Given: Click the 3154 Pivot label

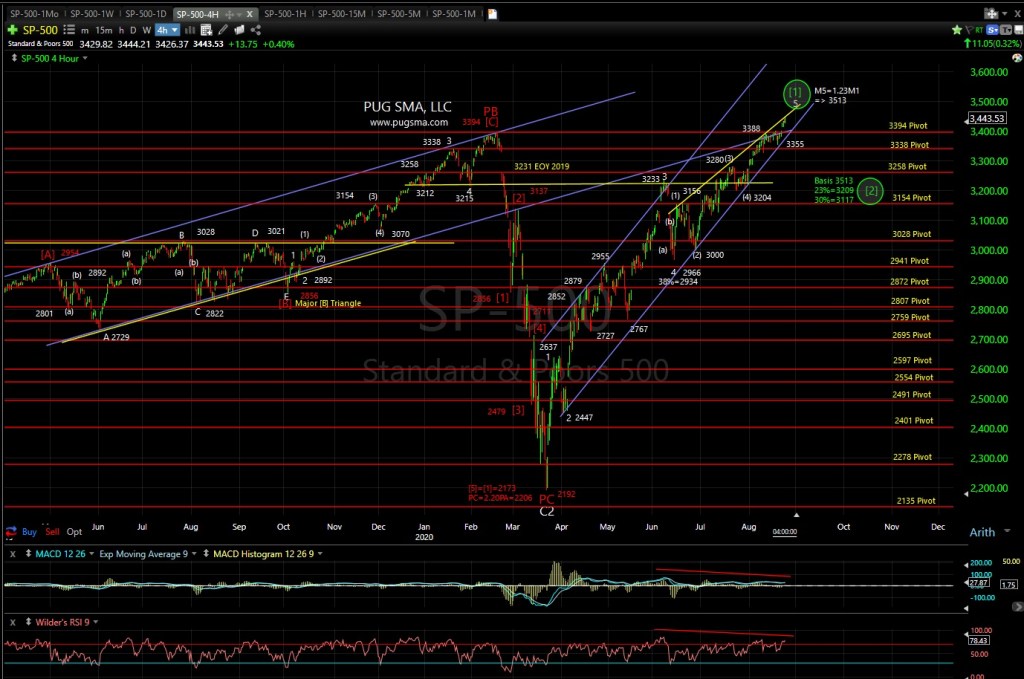Looking at the screenshot, I should [912, 197].
